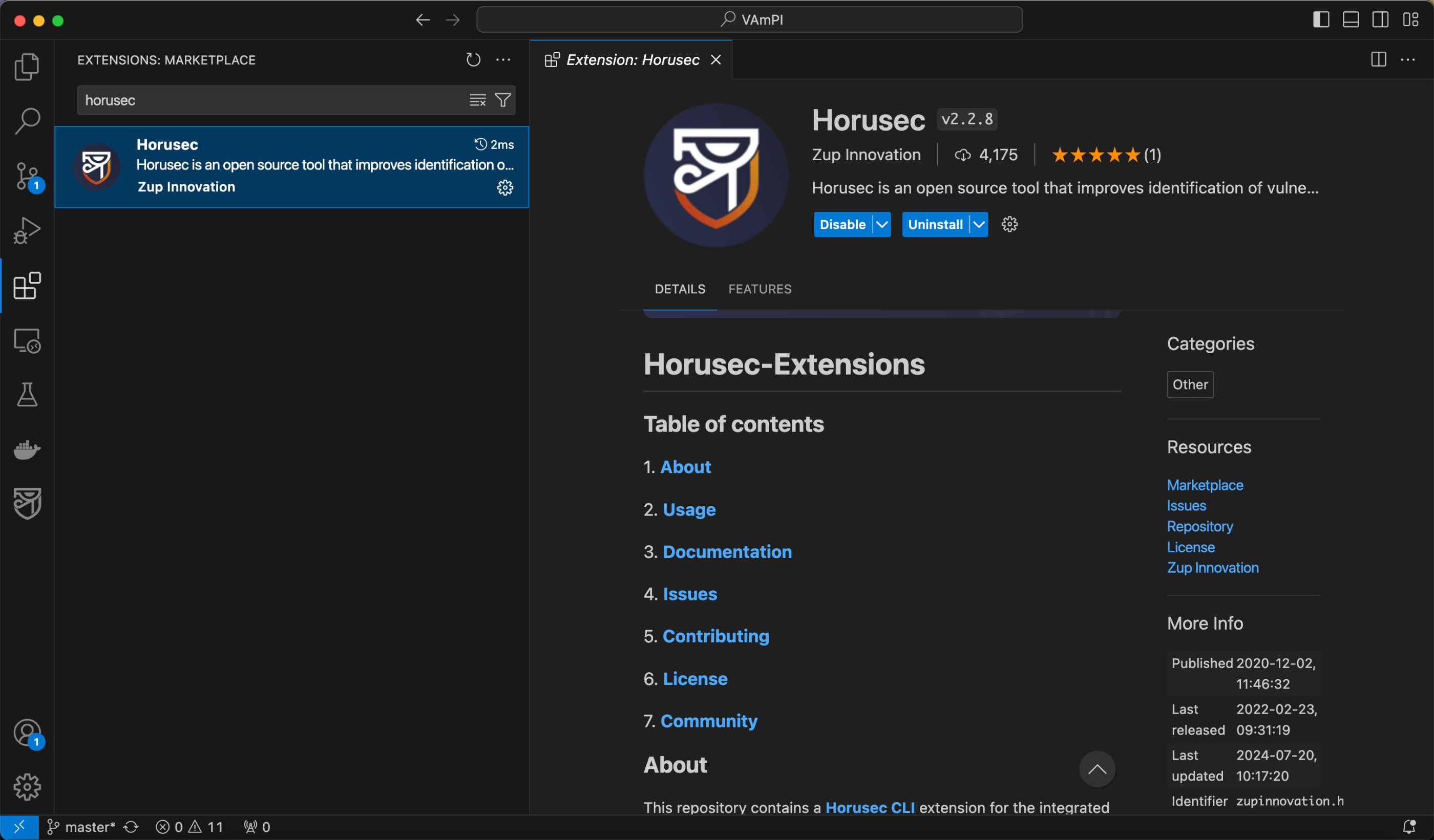Screen dimensions: 1434x840
Task: Jump to Community in table of contents
Action: click(x=708, y=721)
